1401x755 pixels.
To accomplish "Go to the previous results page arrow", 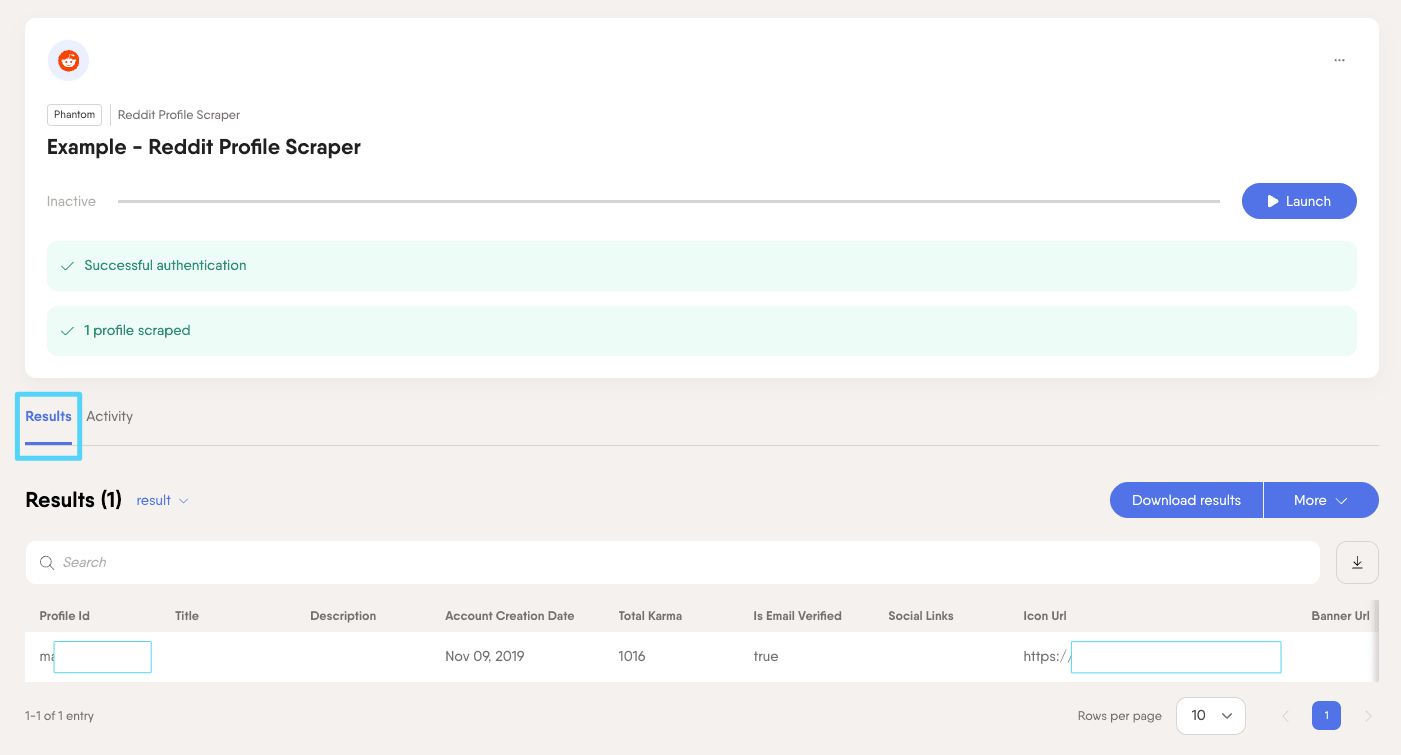I will coord(1286,715).
